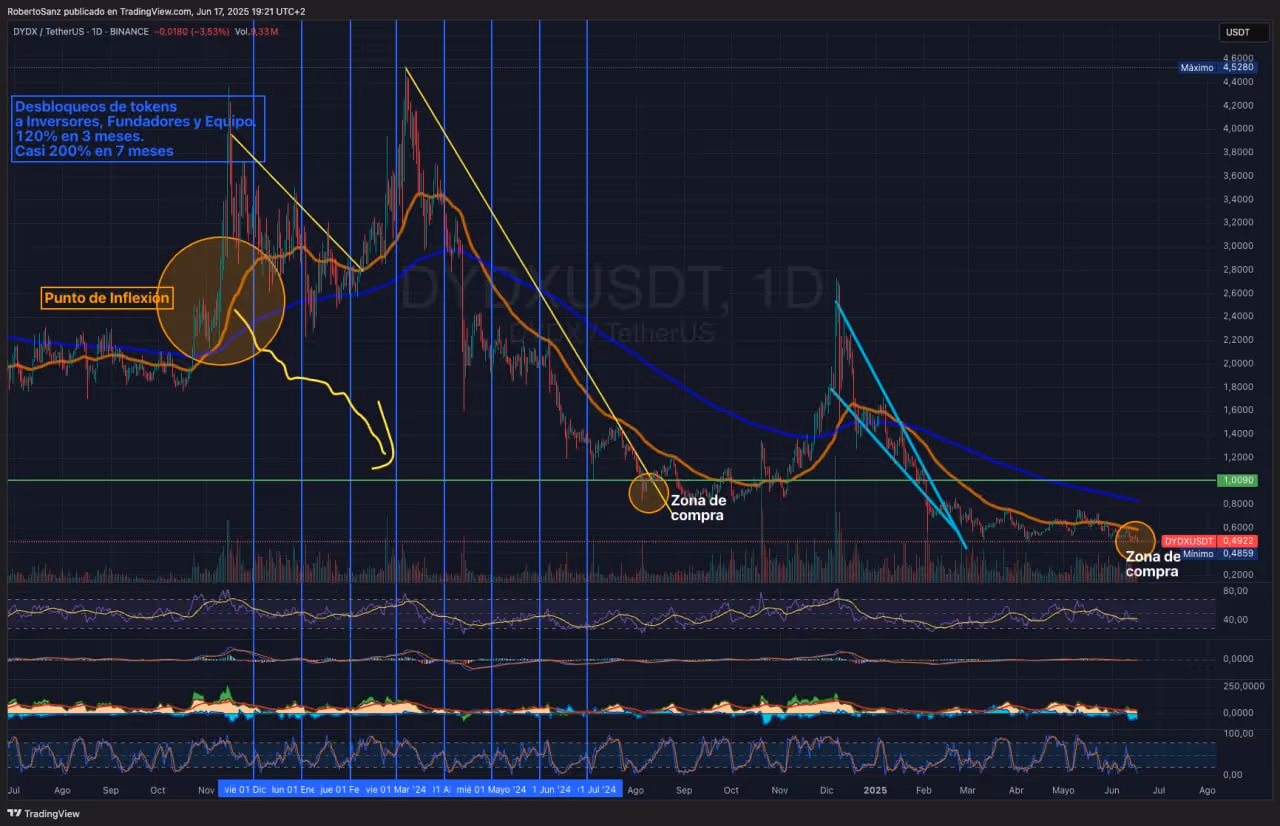1280x826 pixels.
Task: Select the vie 01 Dic date marker
Action: coord(244,789)
